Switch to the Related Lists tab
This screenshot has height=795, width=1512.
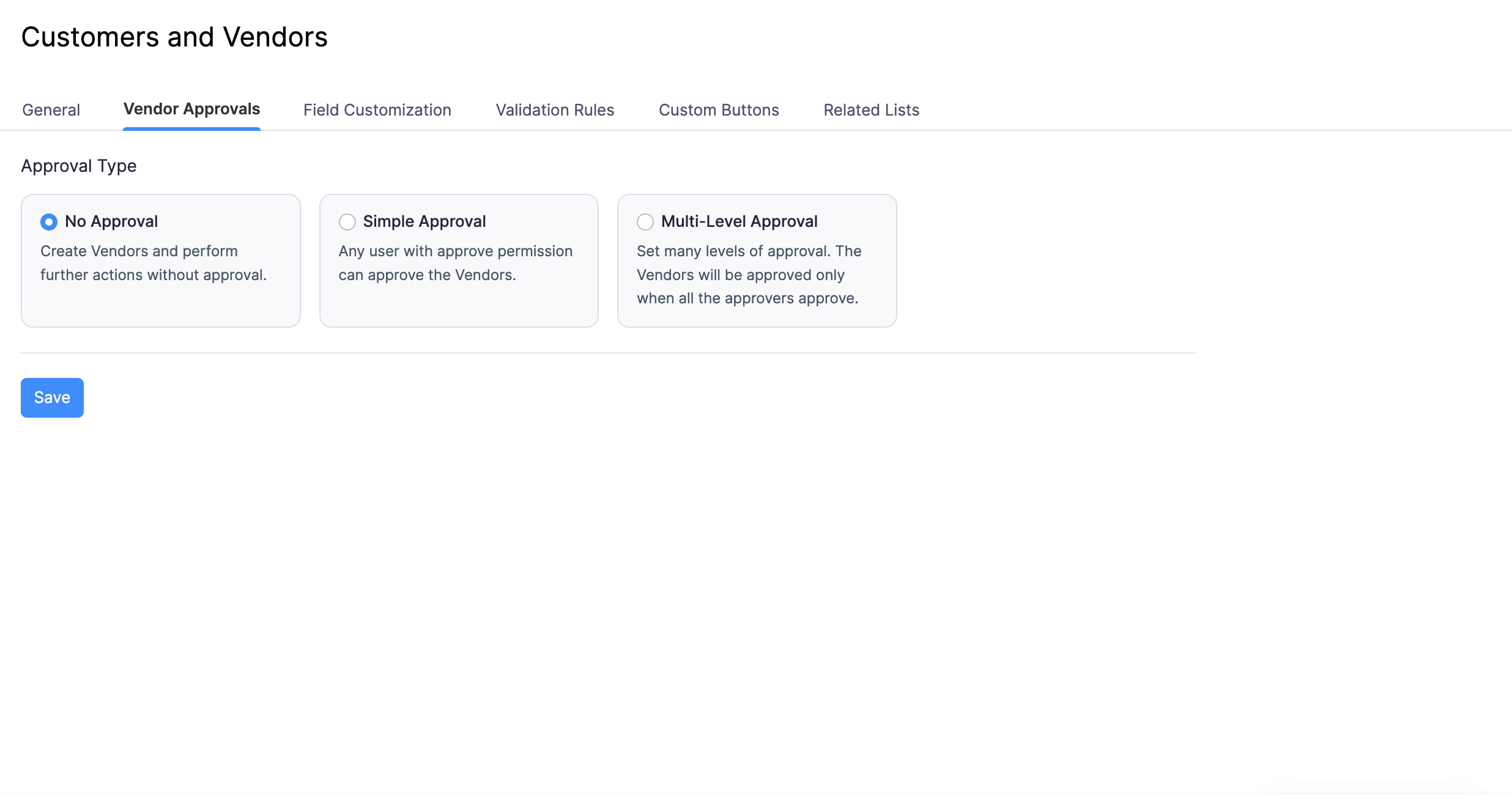click(871, 109)
